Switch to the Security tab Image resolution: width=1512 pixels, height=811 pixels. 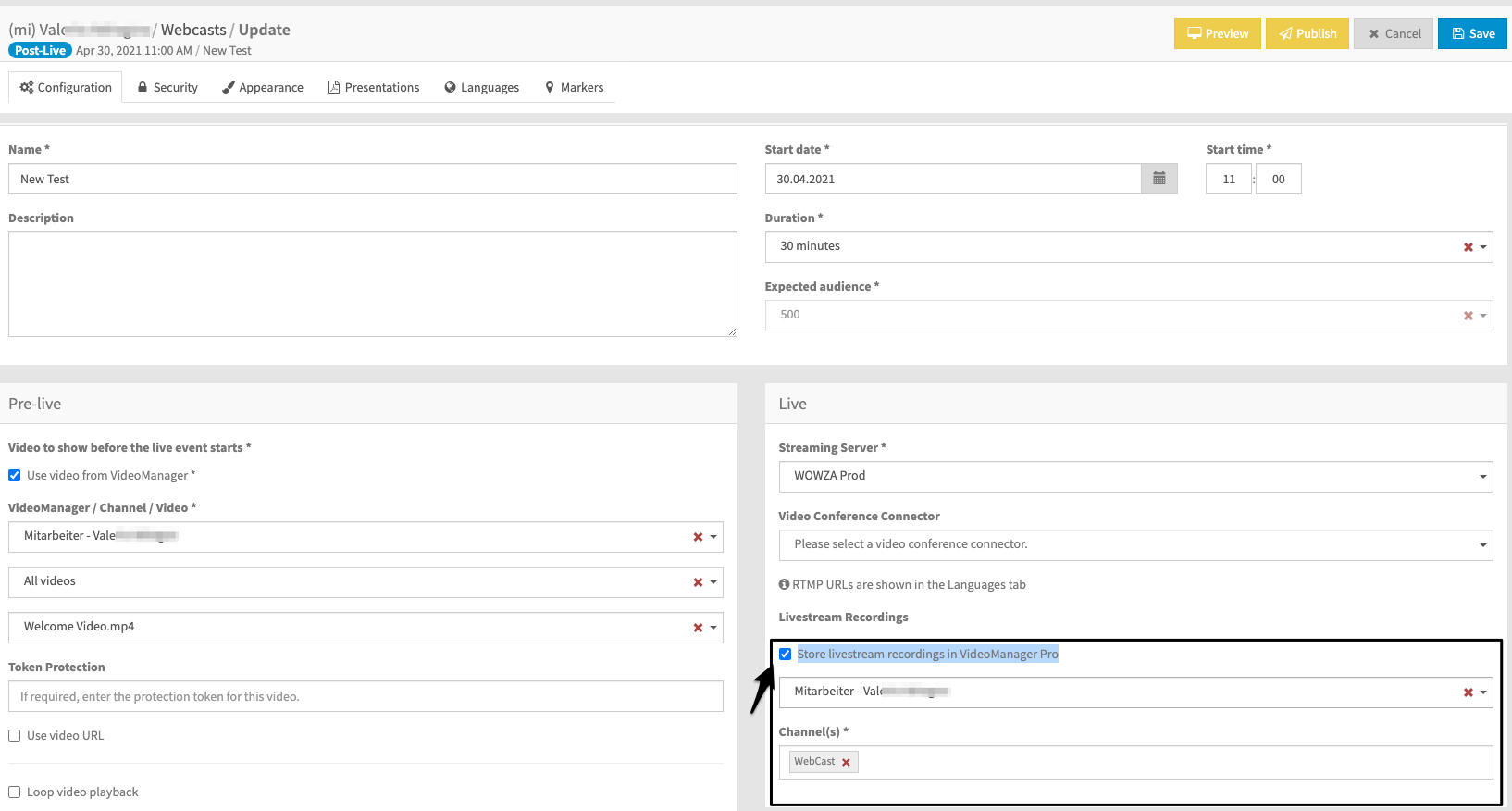167,87
